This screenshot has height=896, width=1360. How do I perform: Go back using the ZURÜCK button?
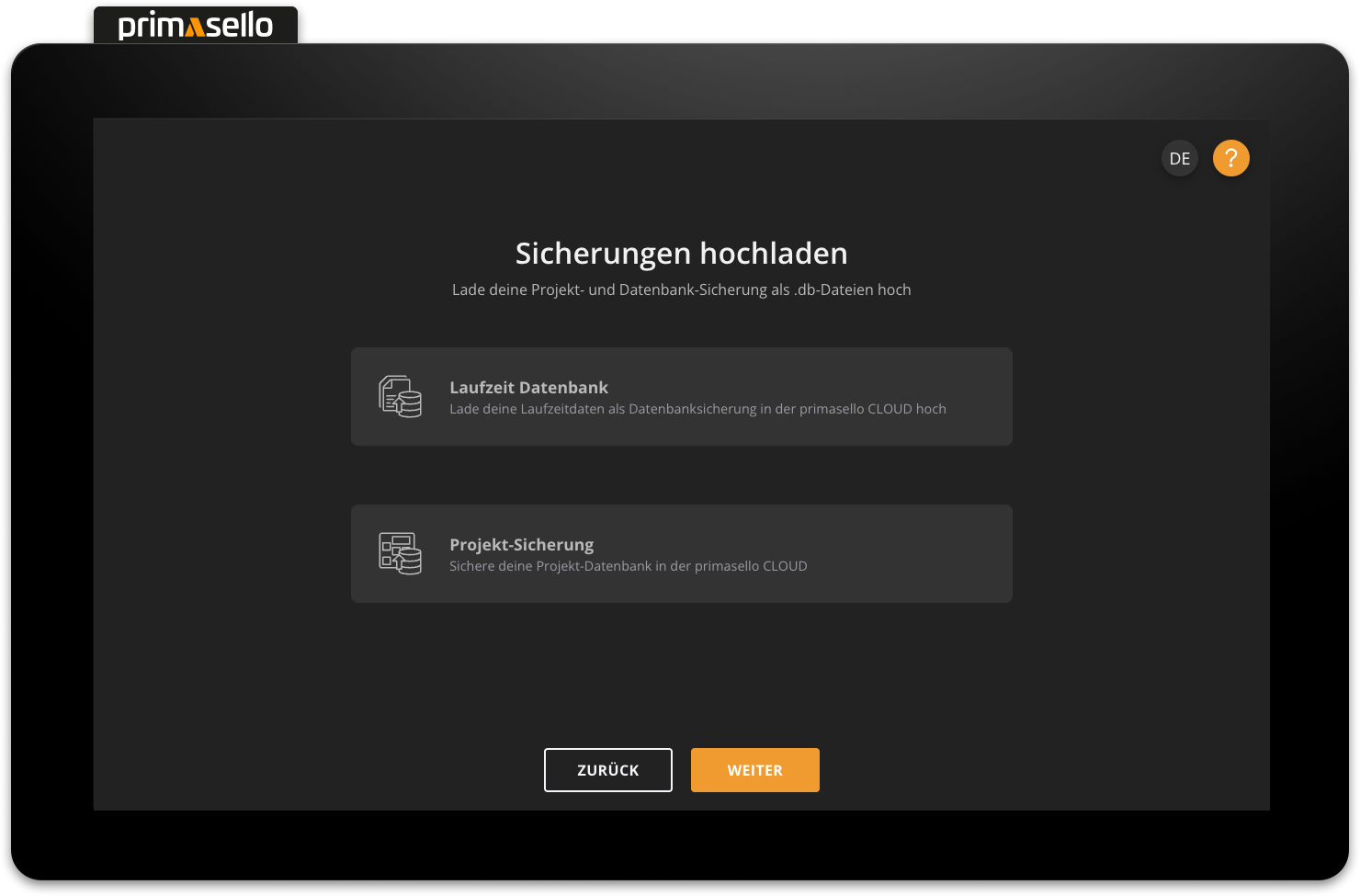click(607, 770)
